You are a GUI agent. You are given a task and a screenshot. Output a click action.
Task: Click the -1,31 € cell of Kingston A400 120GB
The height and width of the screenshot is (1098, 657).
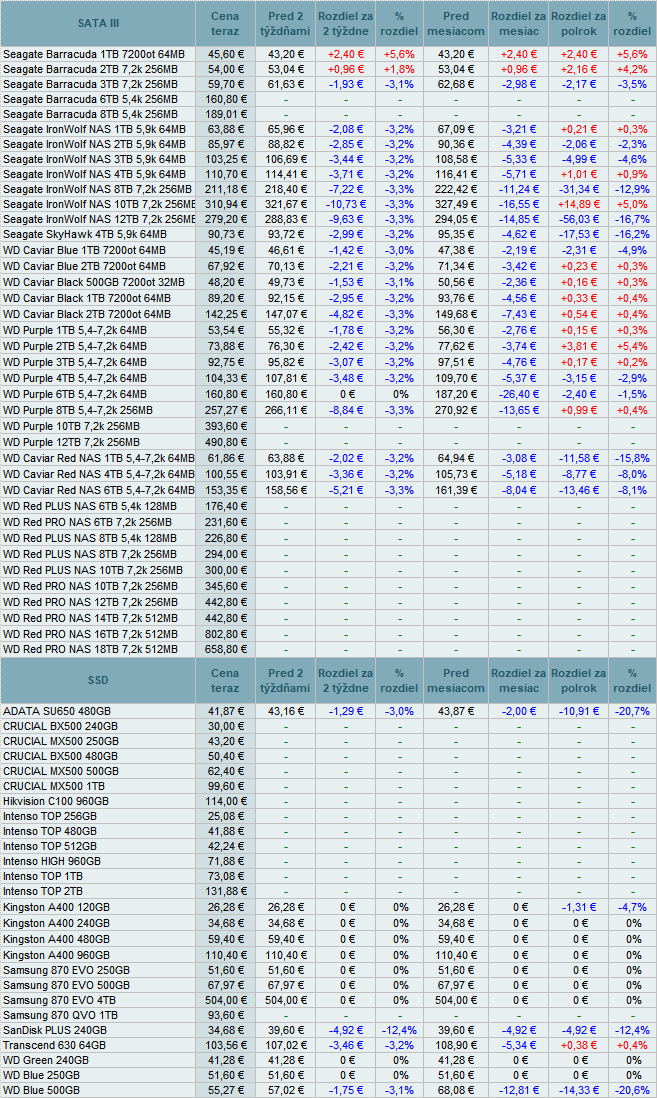pos(579,908)
